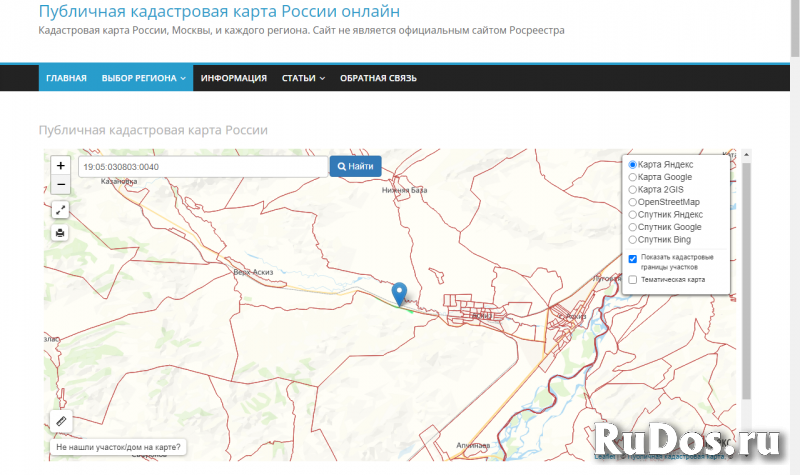This screenshot has height=475, width=800.
Task: Expand the Статьи dropdown menu
Action: pyautogui.click(x=303, y=78)
